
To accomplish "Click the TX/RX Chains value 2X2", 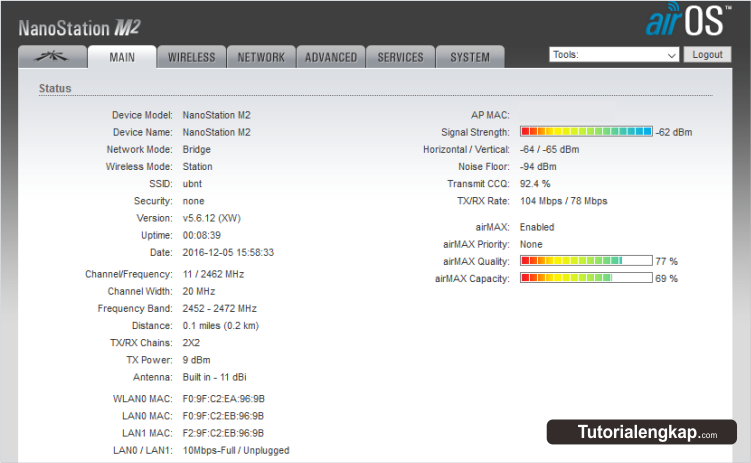I will pos(191,343).
